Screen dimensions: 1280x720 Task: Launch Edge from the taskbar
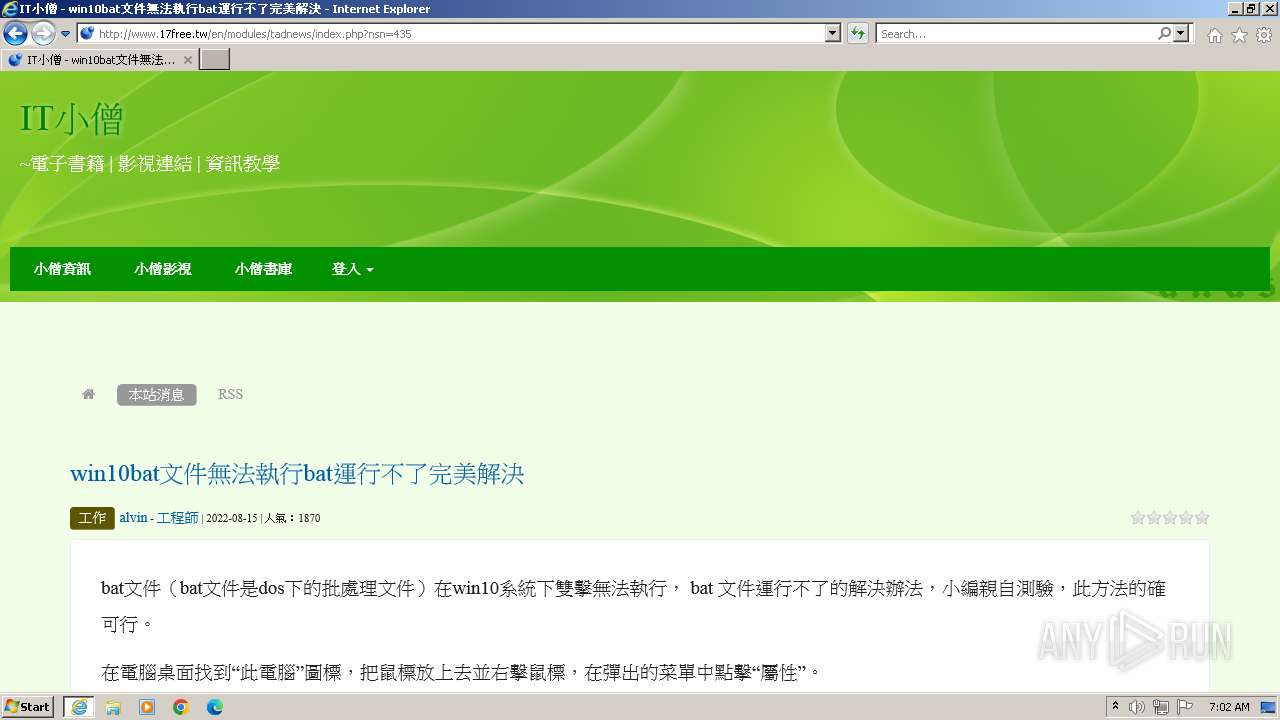tap(215, 707)
